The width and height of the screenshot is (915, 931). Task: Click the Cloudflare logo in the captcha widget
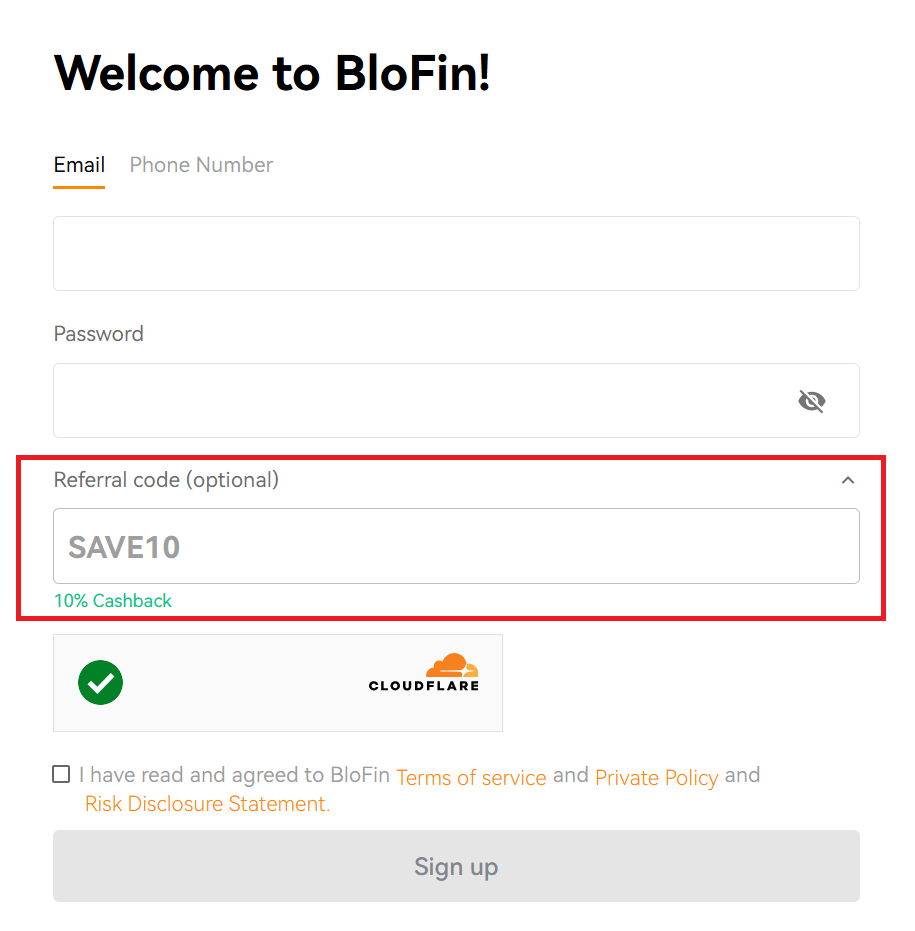click(423, 670)
